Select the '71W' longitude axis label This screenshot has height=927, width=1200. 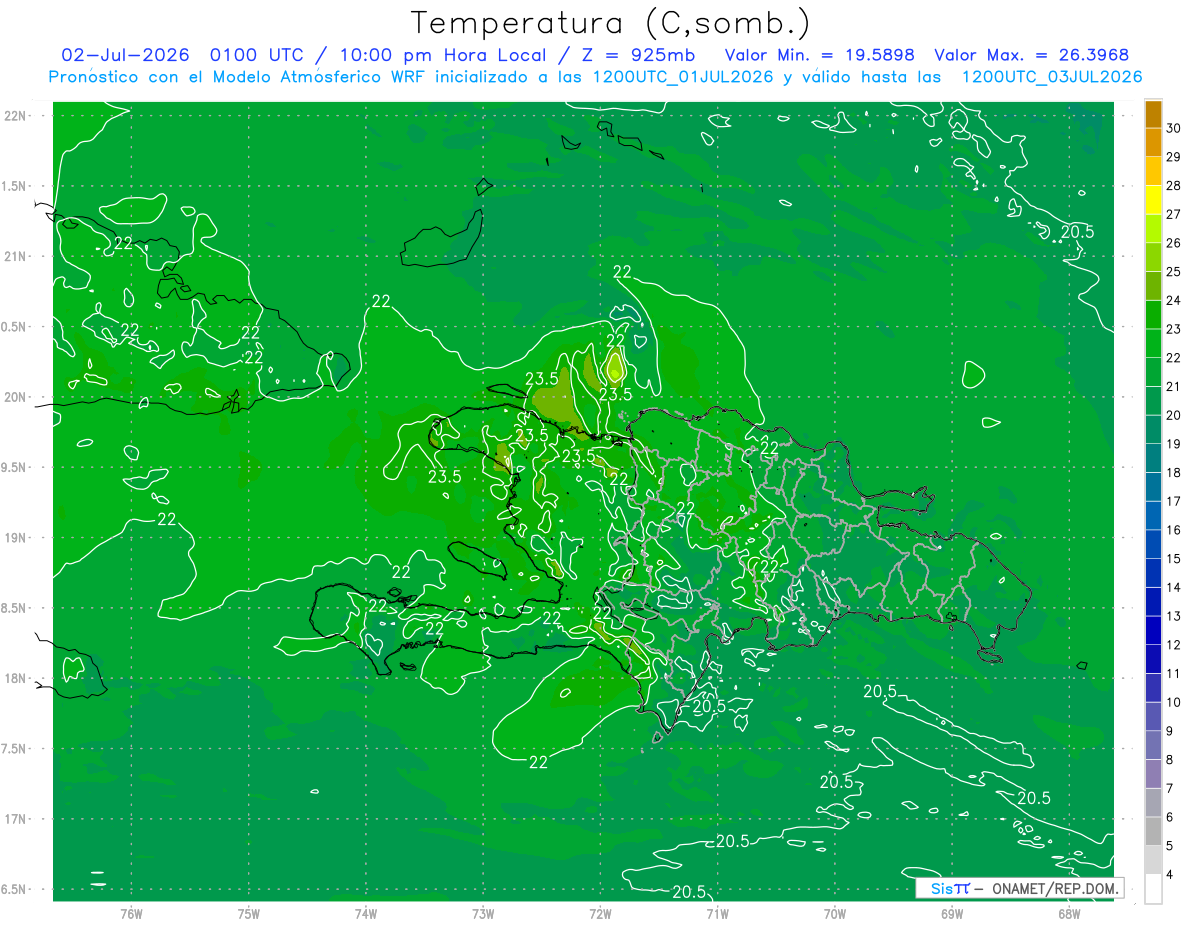click(x=717, y=913)
